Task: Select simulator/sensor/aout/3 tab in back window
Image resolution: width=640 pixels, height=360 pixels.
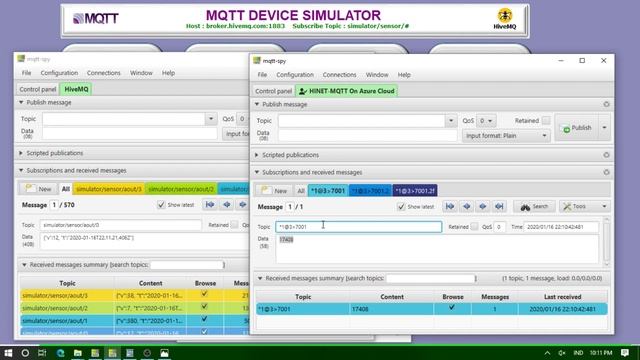Action: 109,189
